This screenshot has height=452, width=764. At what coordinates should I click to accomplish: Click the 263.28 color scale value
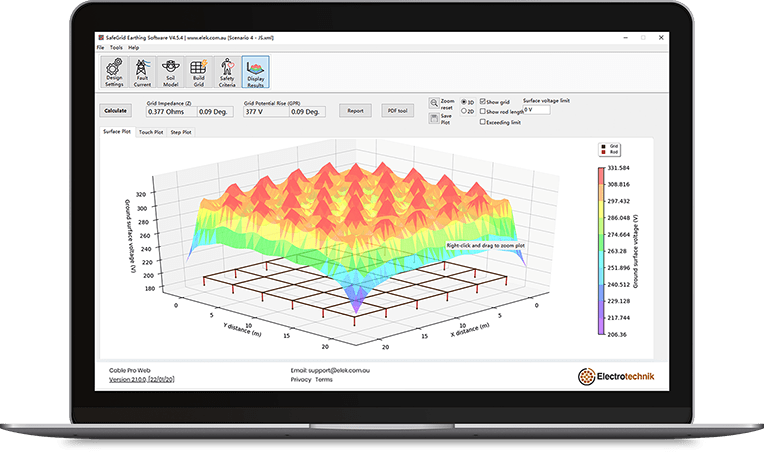[x=617, y=251]
